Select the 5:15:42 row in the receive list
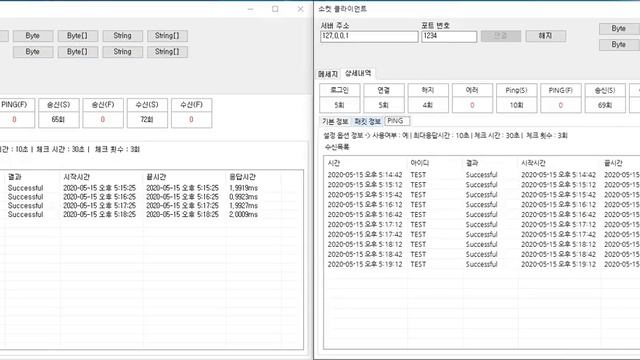640x360 pixels. 482,195
